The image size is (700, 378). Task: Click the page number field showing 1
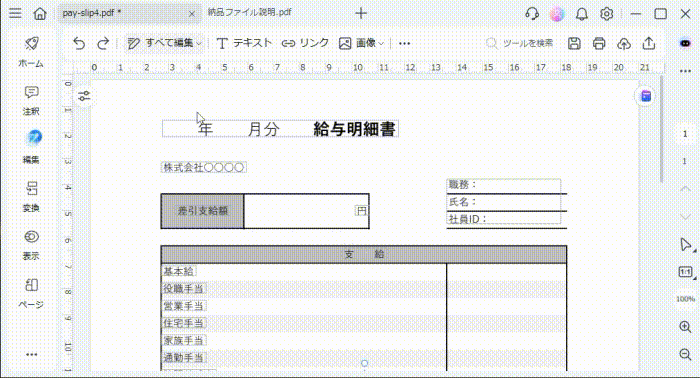[x=685, y=134]
